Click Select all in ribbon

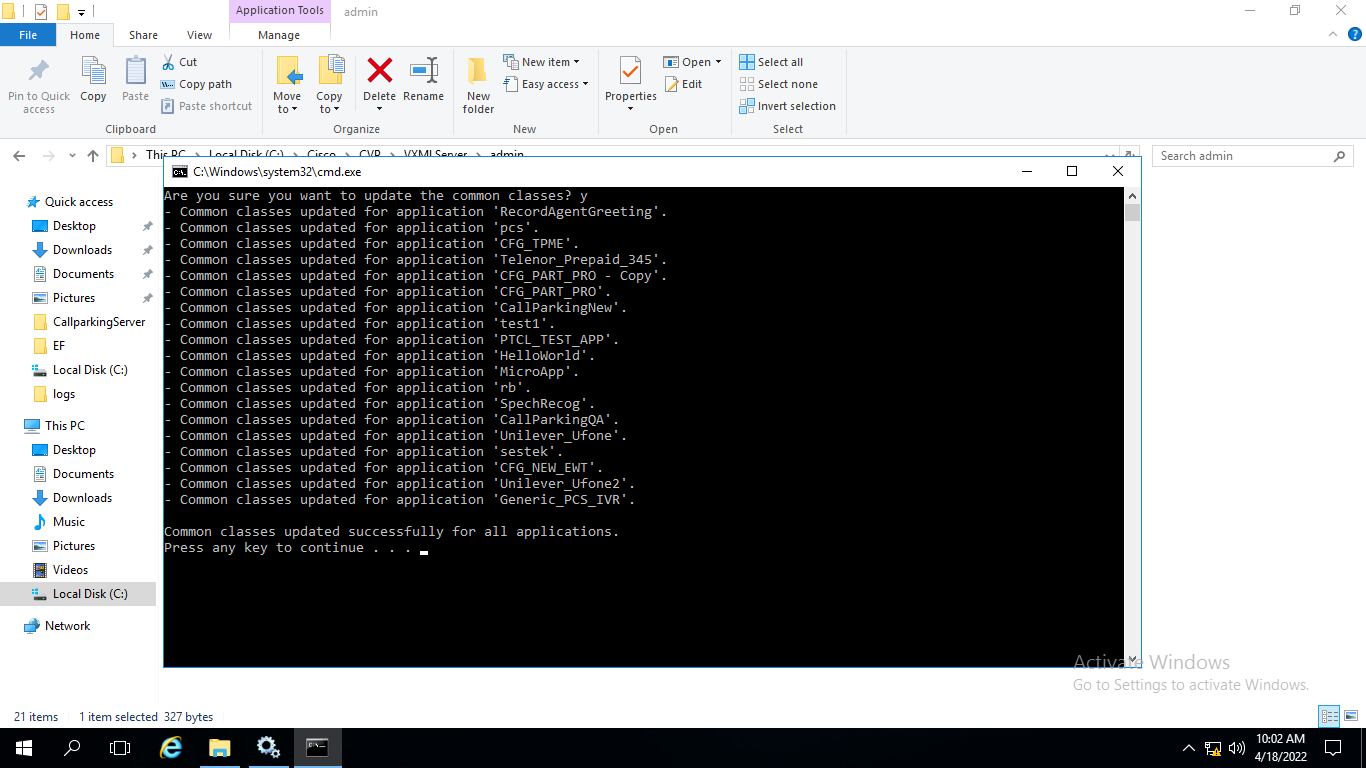[771, 62]
